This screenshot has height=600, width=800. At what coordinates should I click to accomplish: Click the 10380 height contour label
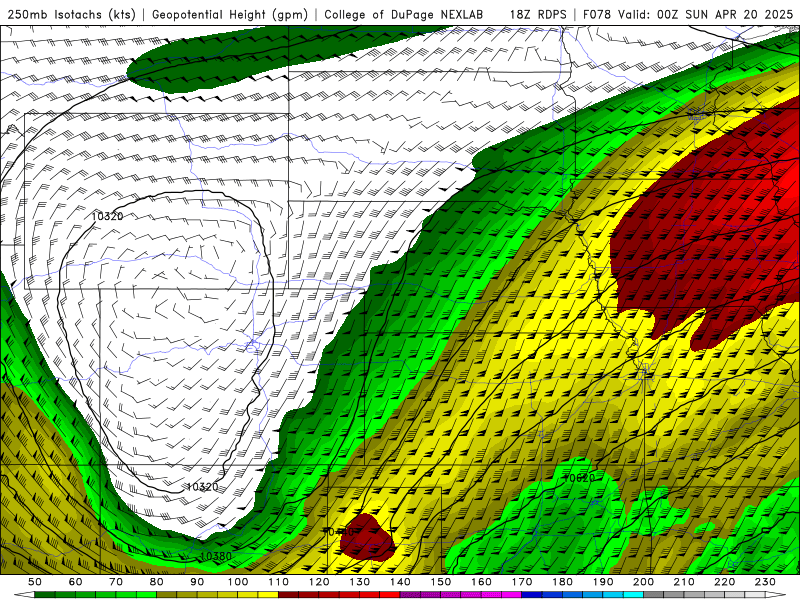216,556
